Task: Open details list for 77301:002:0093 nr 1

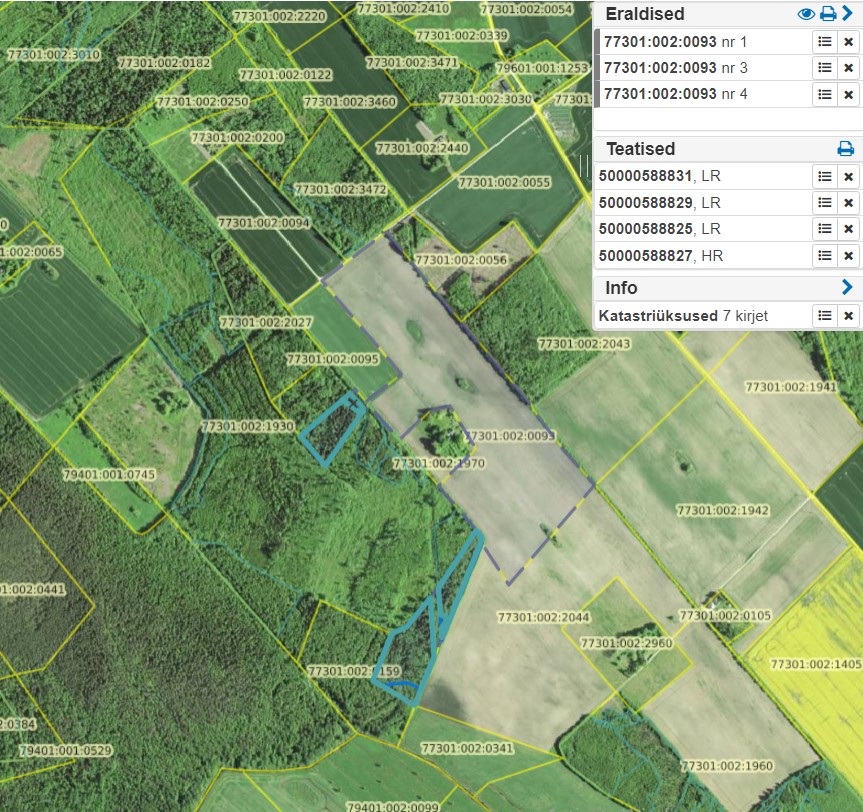Action: point(824,41)
